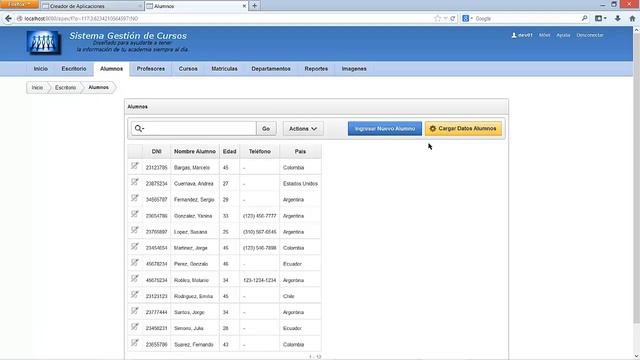The height and width of the screenshot is (360, 640).
Task: Go to the Inicio navigation tab
Action: [x=41, y=69]
